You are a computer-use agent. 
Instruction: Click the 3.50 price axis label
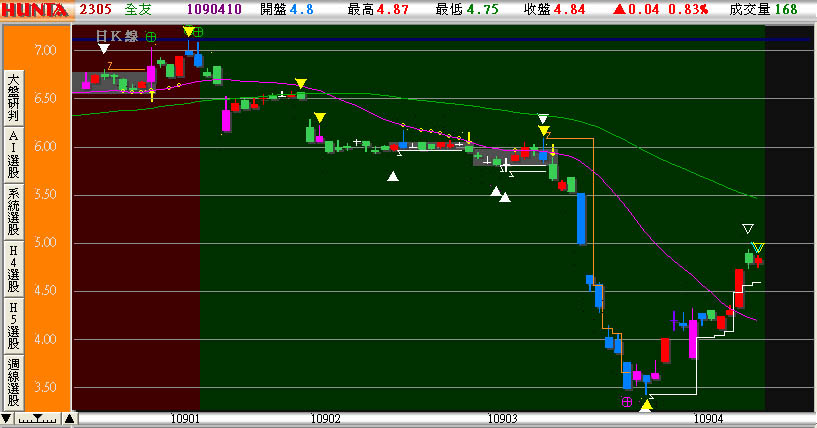click(x=45, y=387)
